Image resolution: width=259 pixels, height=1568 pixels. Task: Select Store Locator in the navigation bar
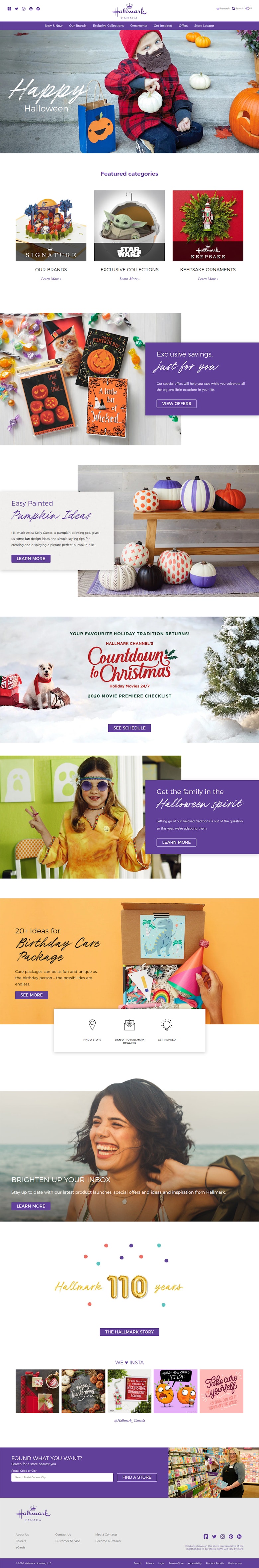[x=204, y=26]
